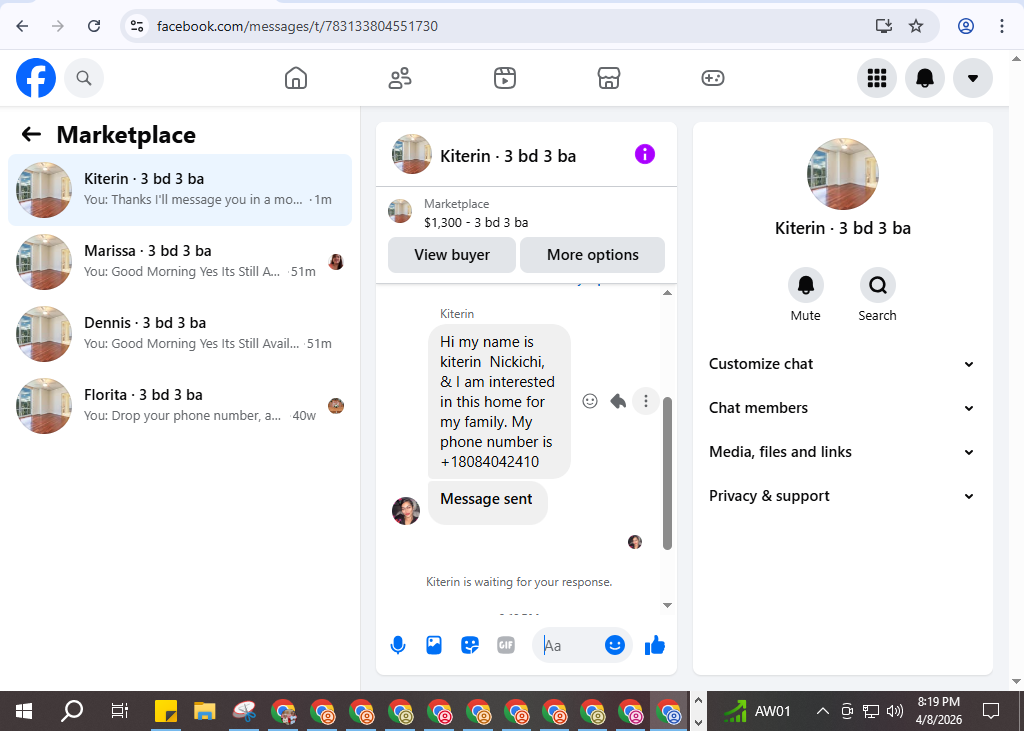Image resolution: width=1024 pixels, height=731 pixels.
Task: Open the Kiterin · 3 bd 3 ba conversation
Action: (x=180, y=190)
